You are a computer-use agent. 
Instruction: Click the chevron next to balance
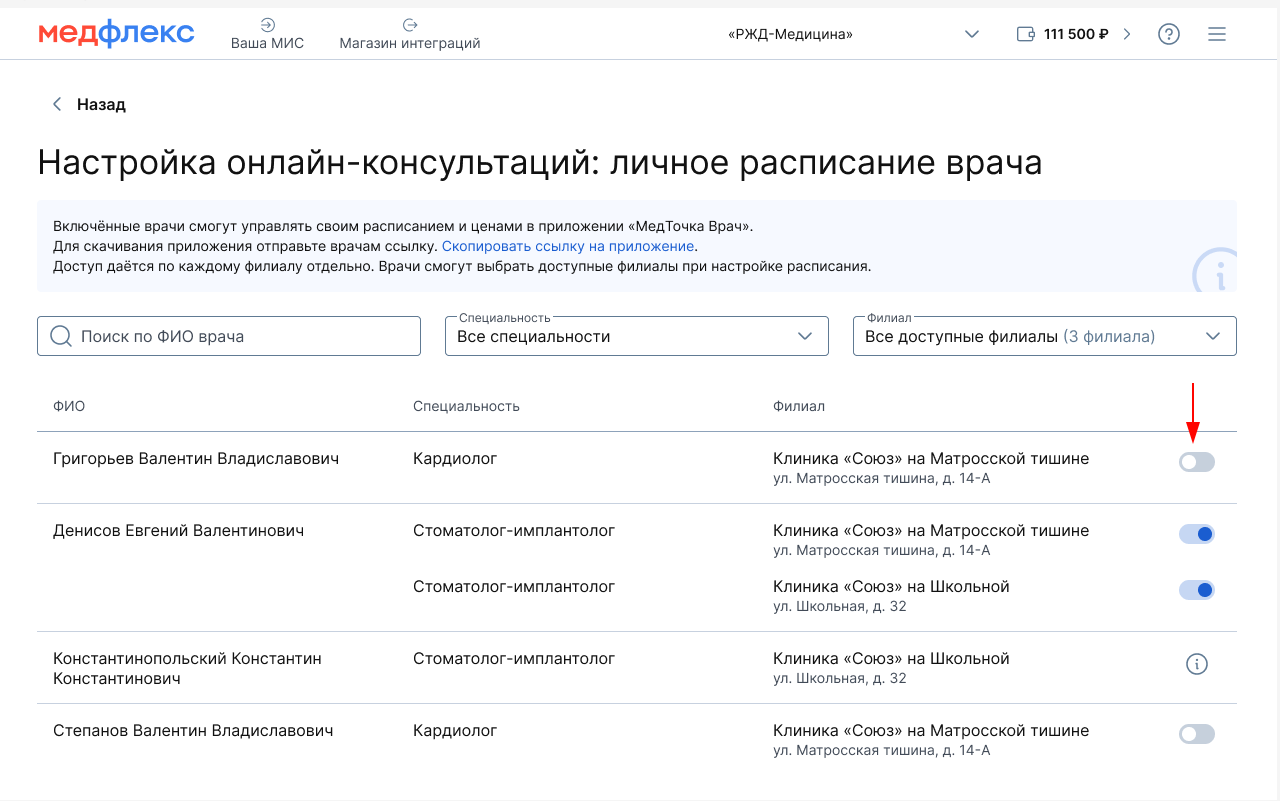(x=1127, y=34)
